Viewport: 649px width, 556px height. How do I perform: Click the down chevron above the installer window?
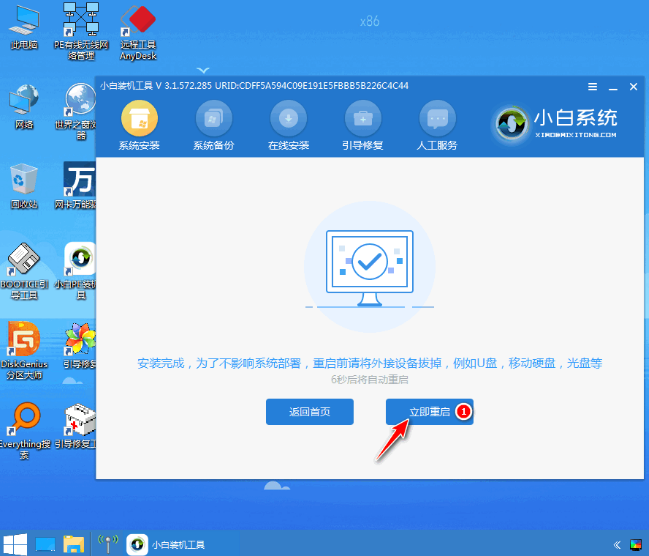click(x=204, y=69)
